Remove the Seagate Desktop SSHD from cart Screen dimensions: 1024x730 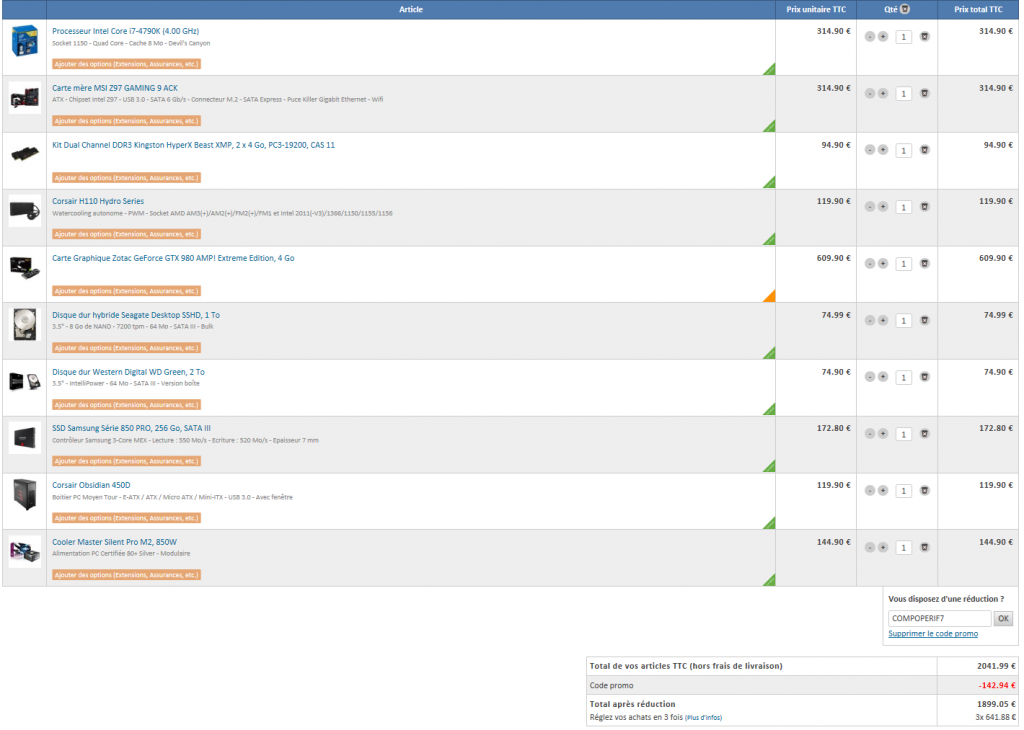click(x=925, y=321)
